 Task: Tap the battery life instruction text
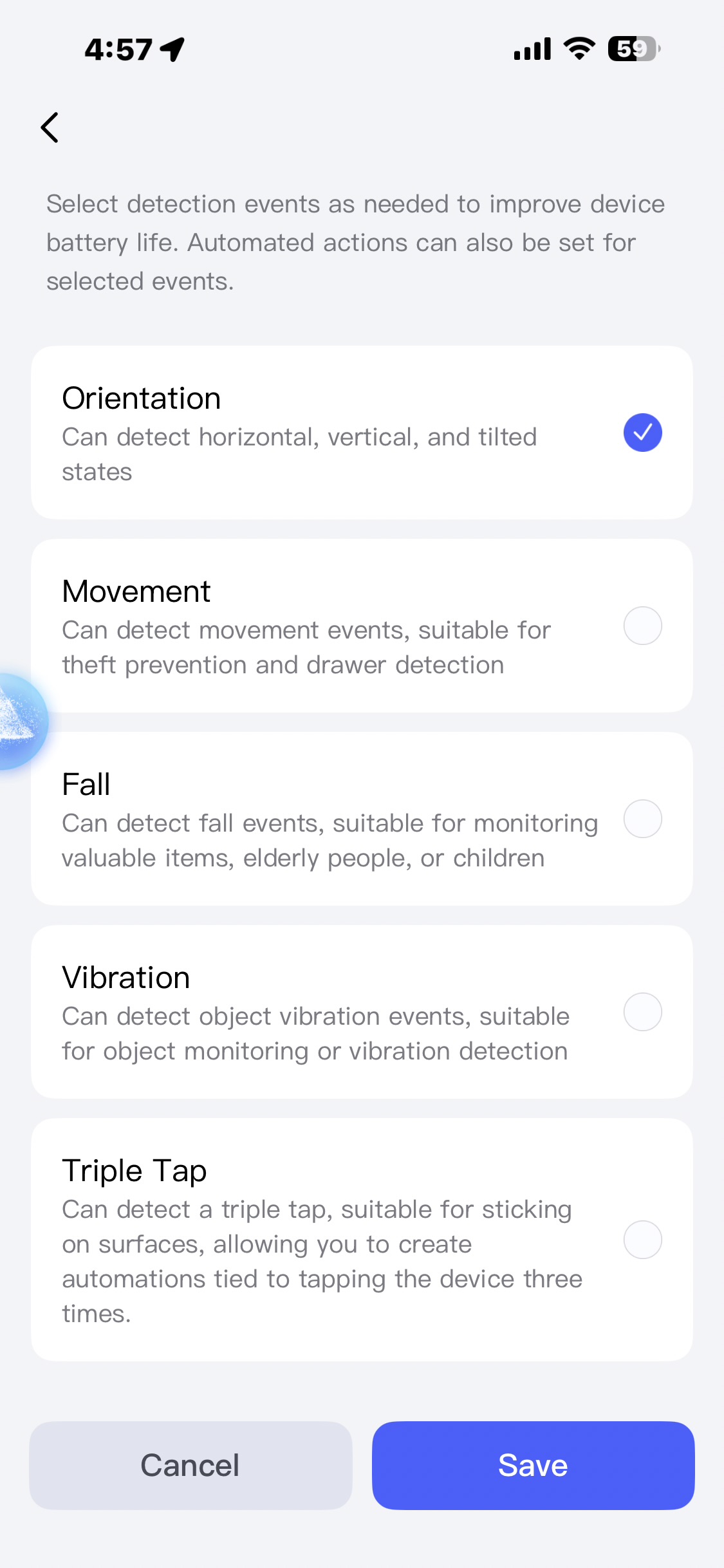(355, 243)
